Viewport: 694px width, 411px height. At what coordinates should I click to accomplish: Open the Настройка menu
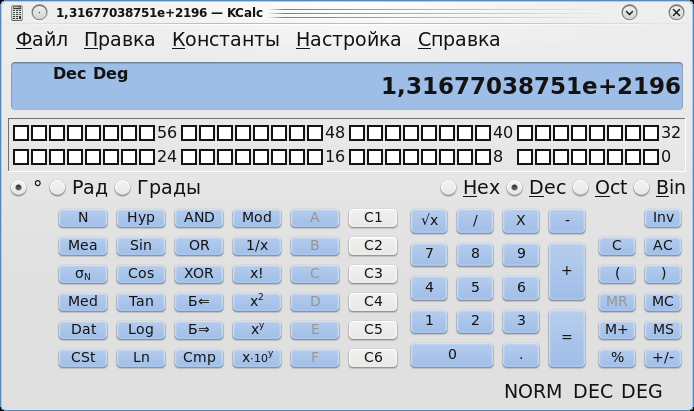coord(349,39)
